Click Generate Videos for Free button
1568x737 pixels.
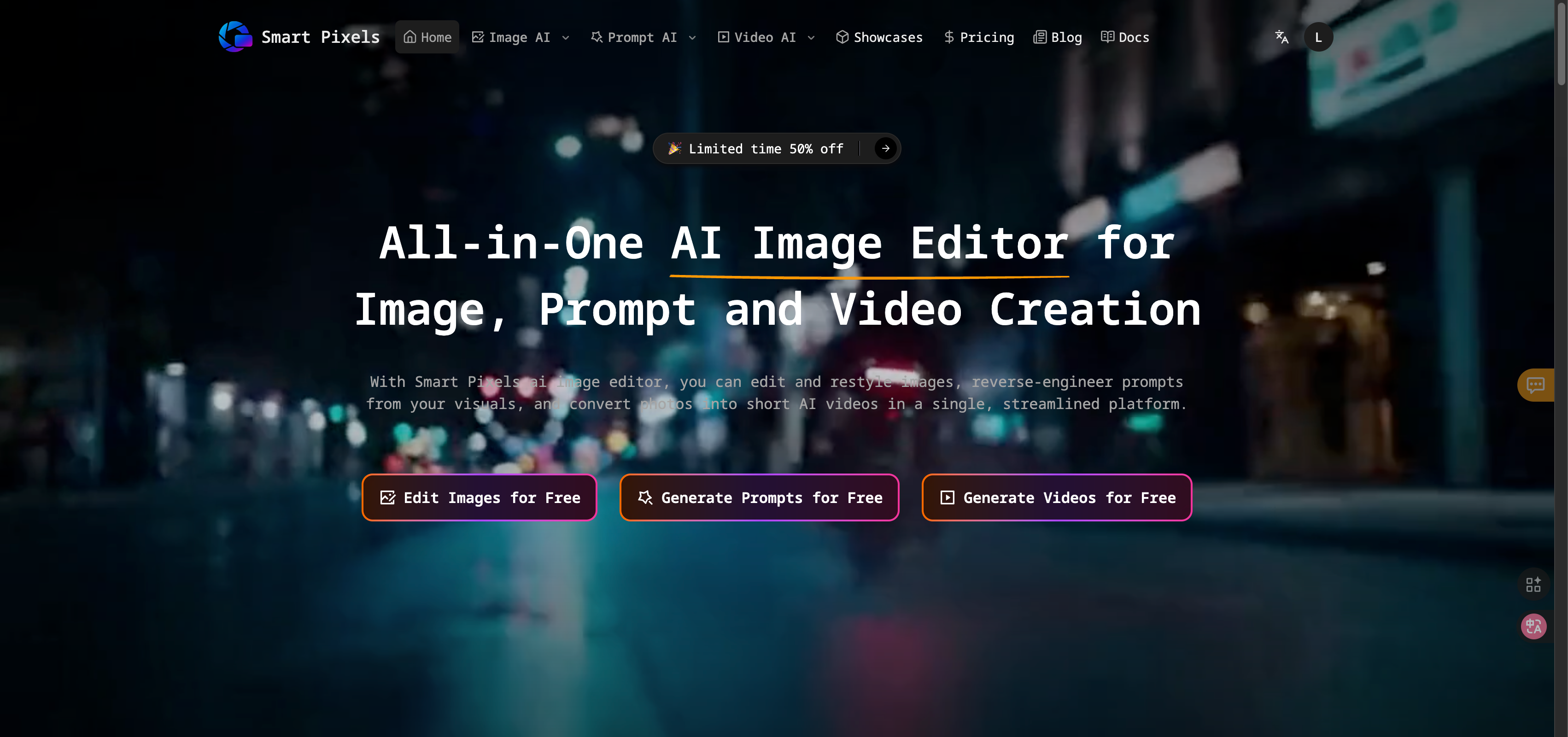click(x=1057, y=497)
